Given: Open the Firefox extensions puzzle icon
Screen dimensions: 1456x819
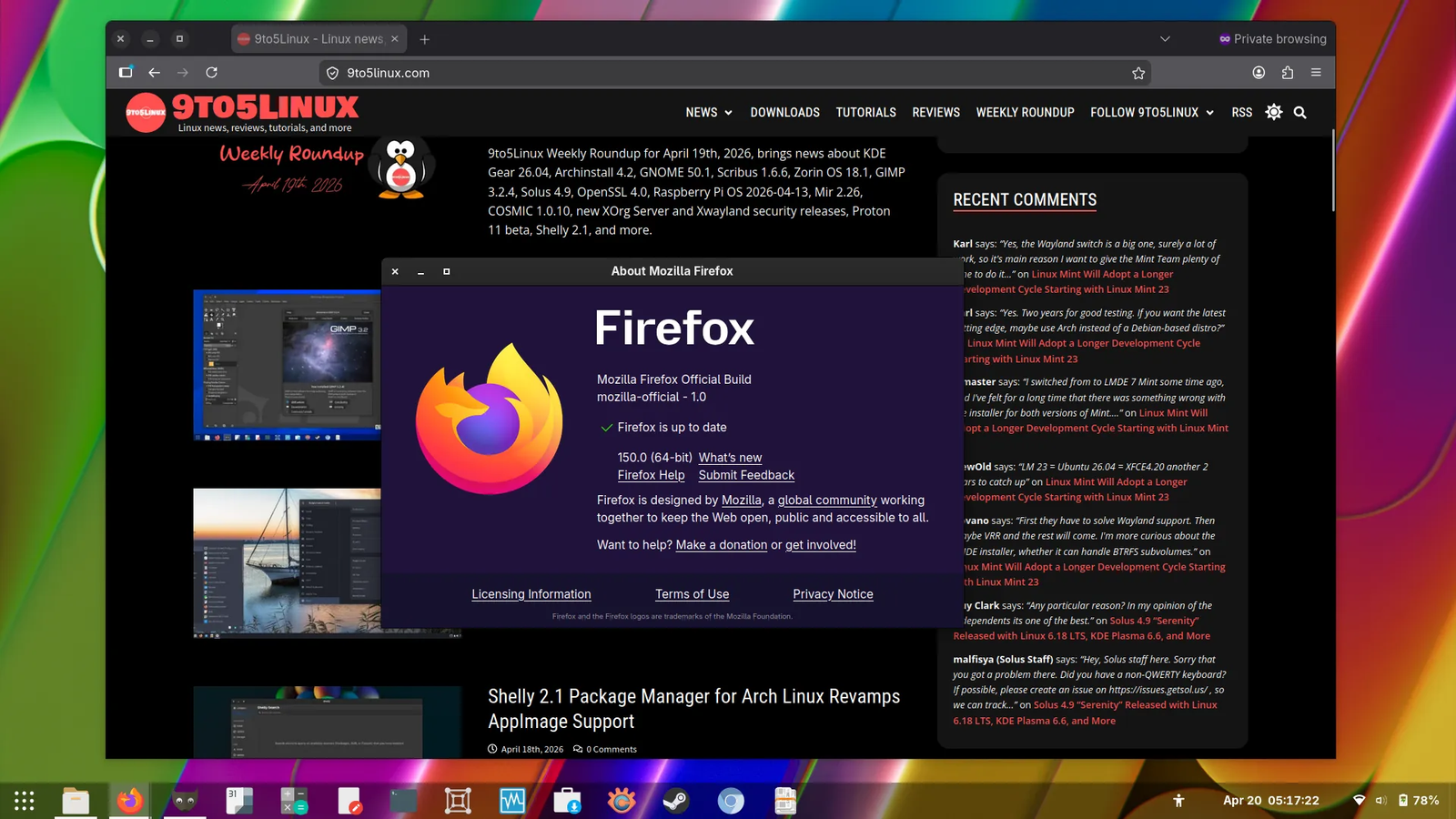Looking at the screenshot, I should click(1287, 73).
